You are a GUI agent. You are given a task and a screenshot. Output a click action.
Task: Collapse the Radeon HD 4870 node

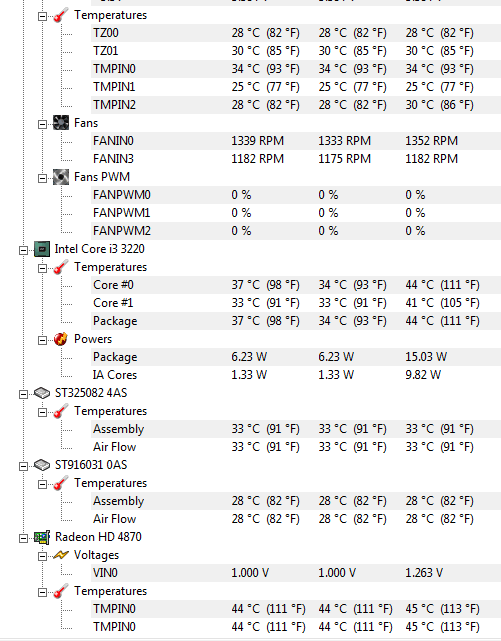(x=23, y=538)
